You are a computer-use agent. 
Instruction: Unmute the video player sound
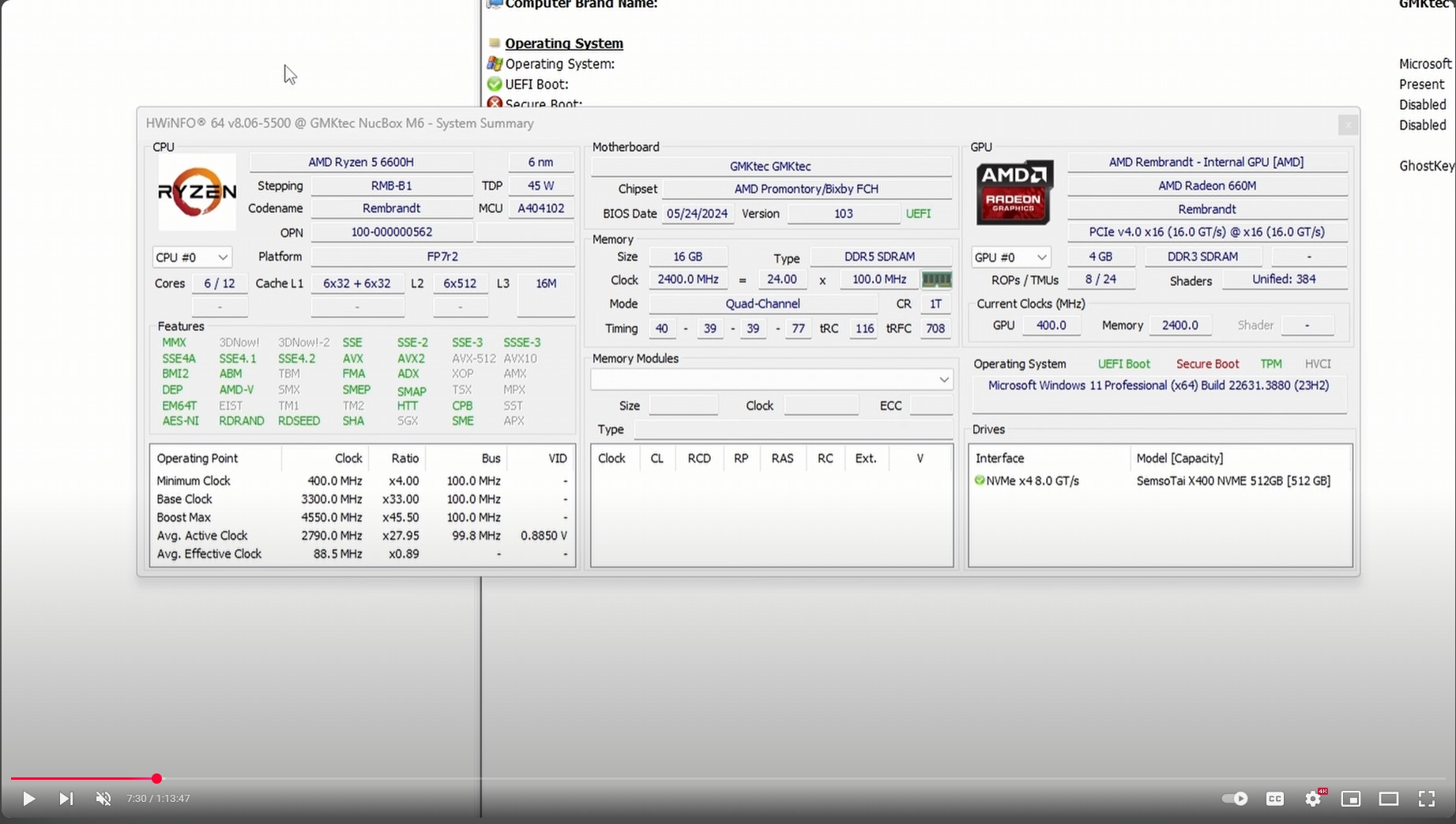click(103, 799)
